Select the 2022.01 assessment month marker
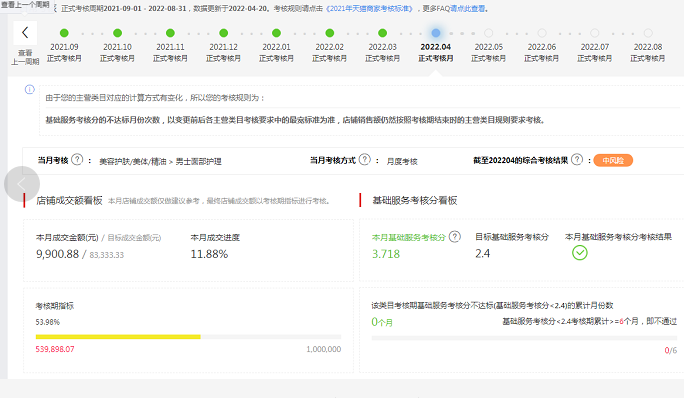Screen dimensions: 684x398 click(x=277, y=33)
